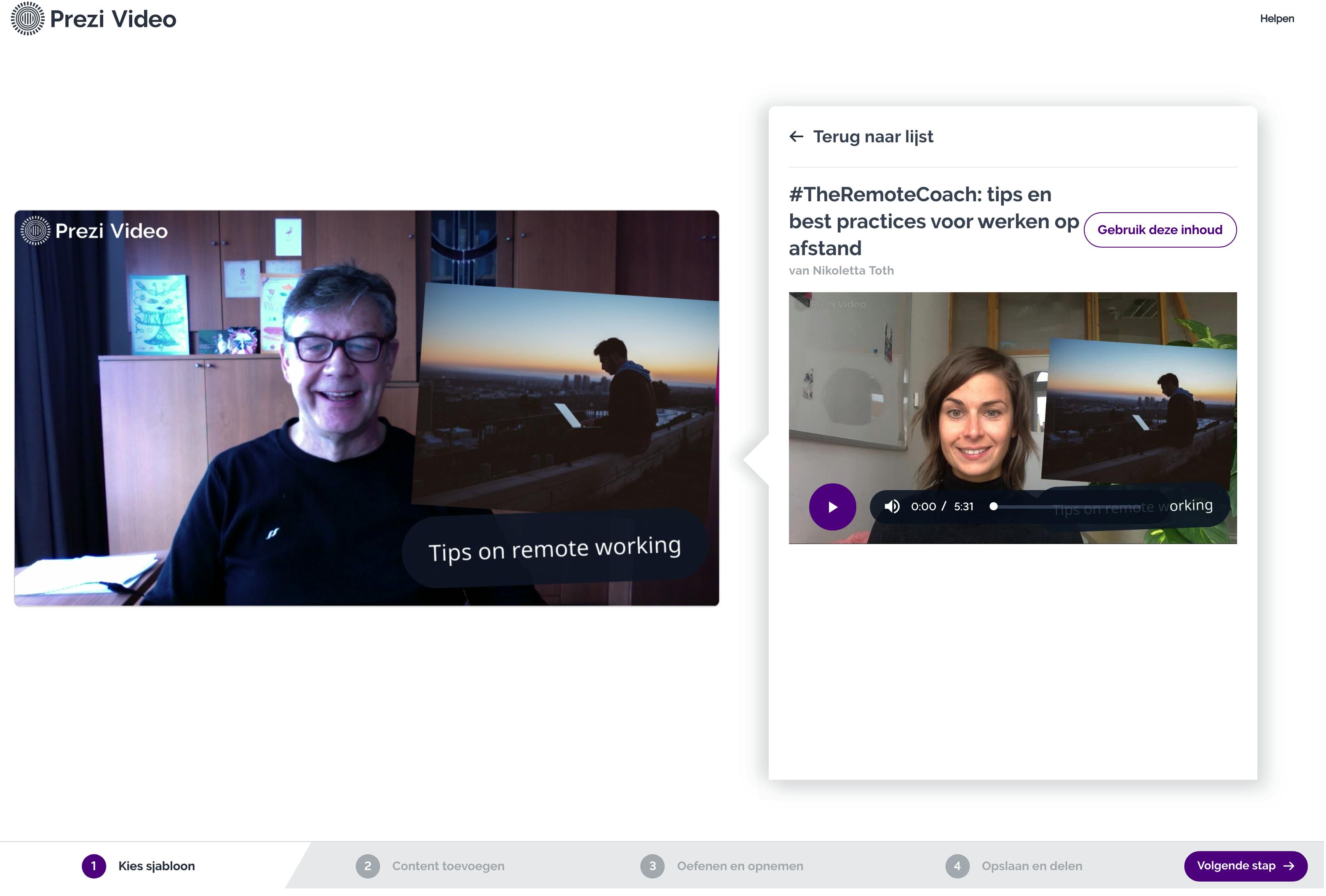
Task: Click the step 4 circle icon
Action: pos(957,867)
